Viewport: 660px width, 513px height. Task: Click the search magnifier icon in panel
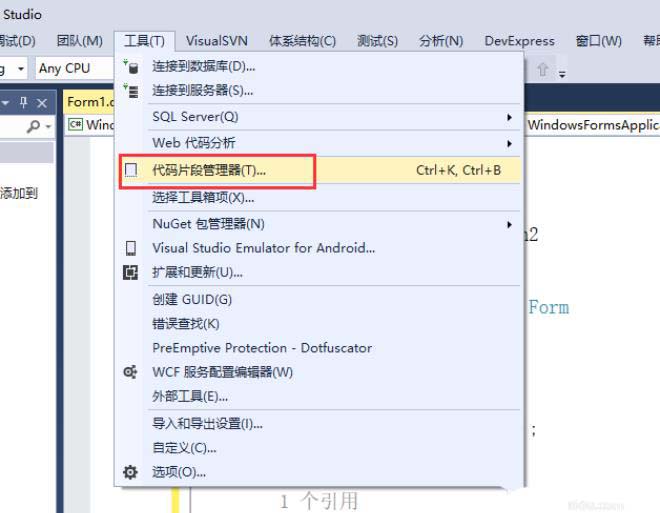click(x=34, y=125)
